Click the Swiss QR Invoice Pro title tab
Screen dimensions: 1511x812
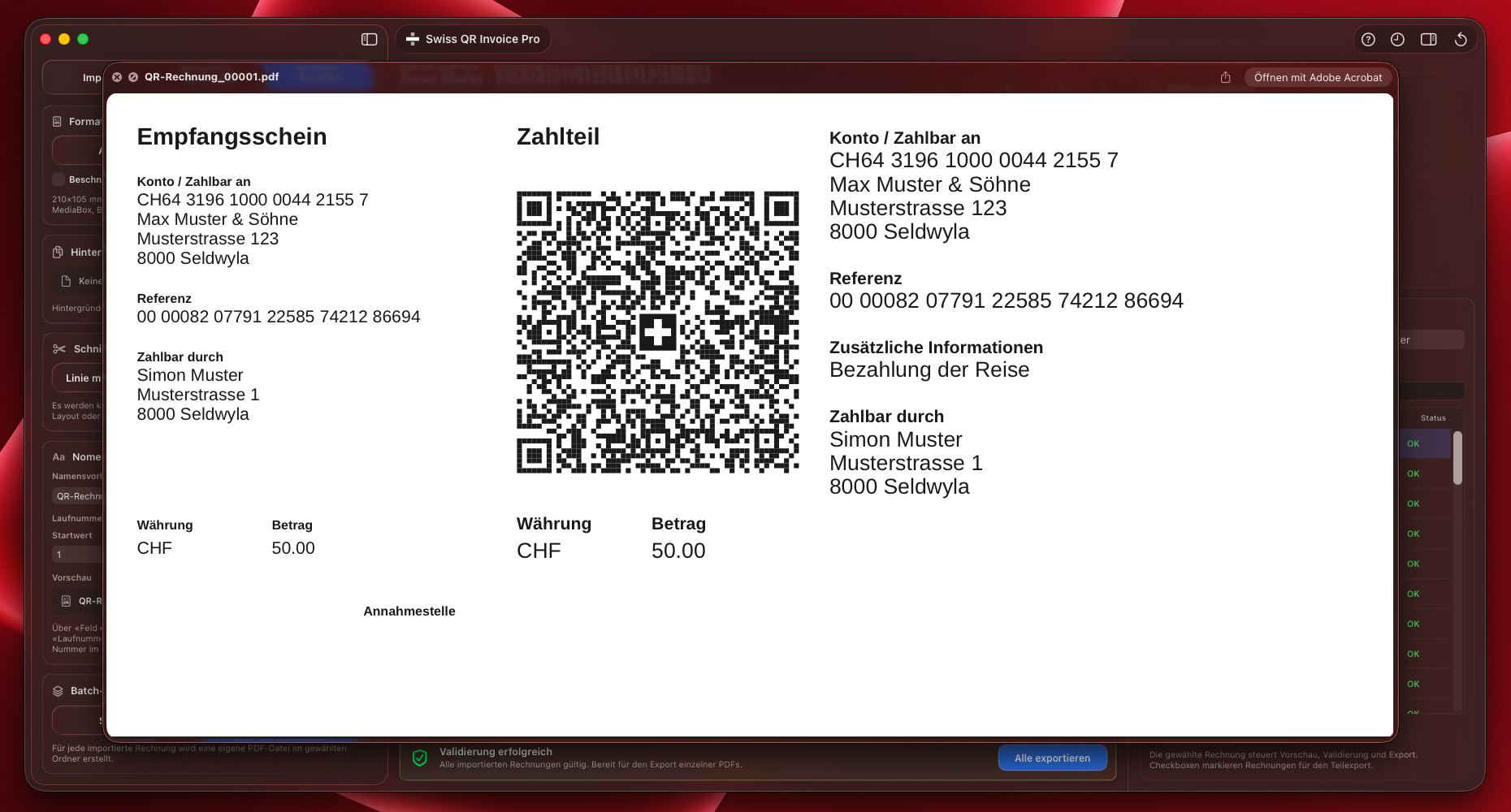(473, 39)
